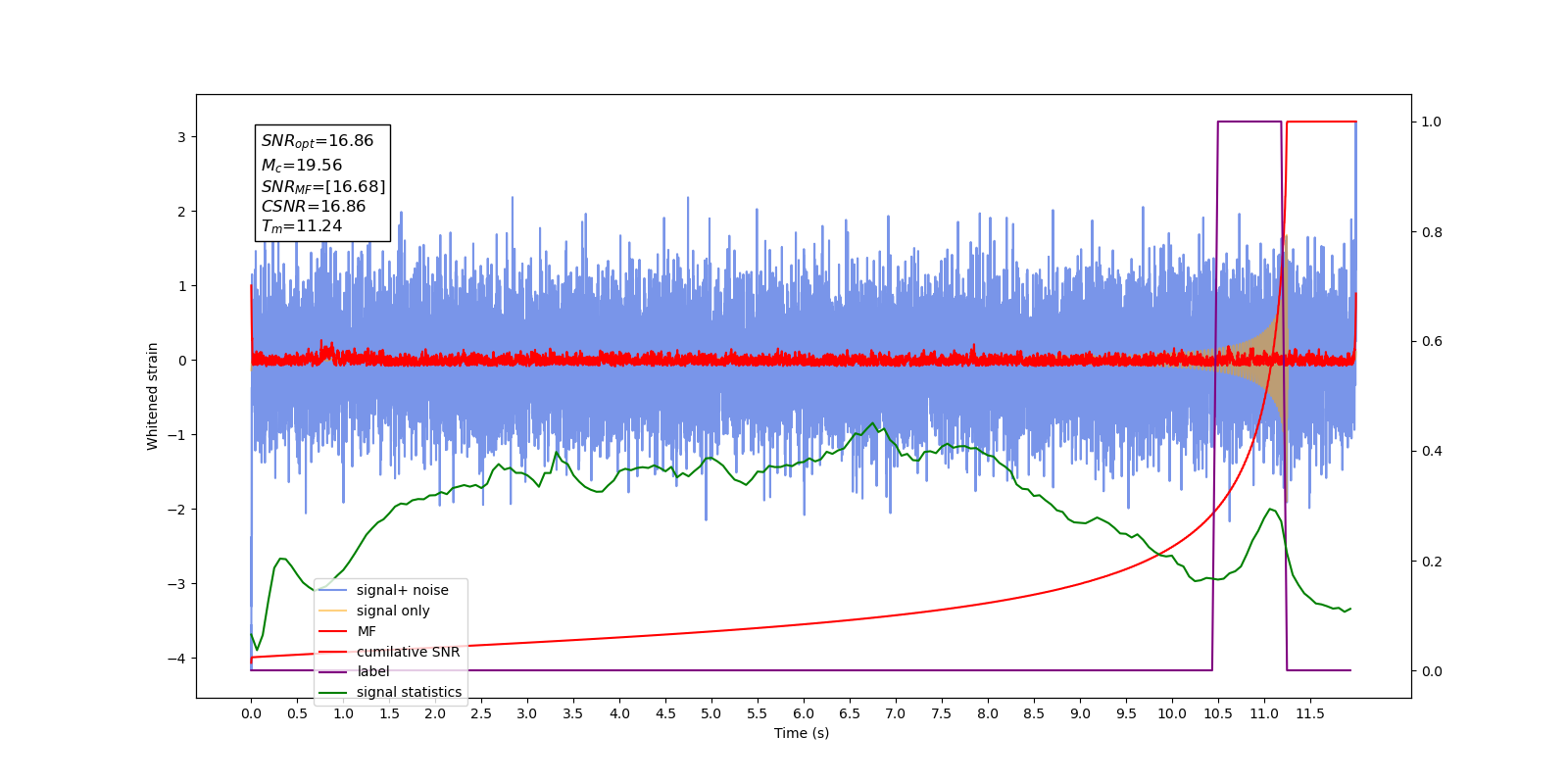Click the 0.4 tick on right axis
Viewport: 1568px width, 784px height.
[x=1432, y=452]
